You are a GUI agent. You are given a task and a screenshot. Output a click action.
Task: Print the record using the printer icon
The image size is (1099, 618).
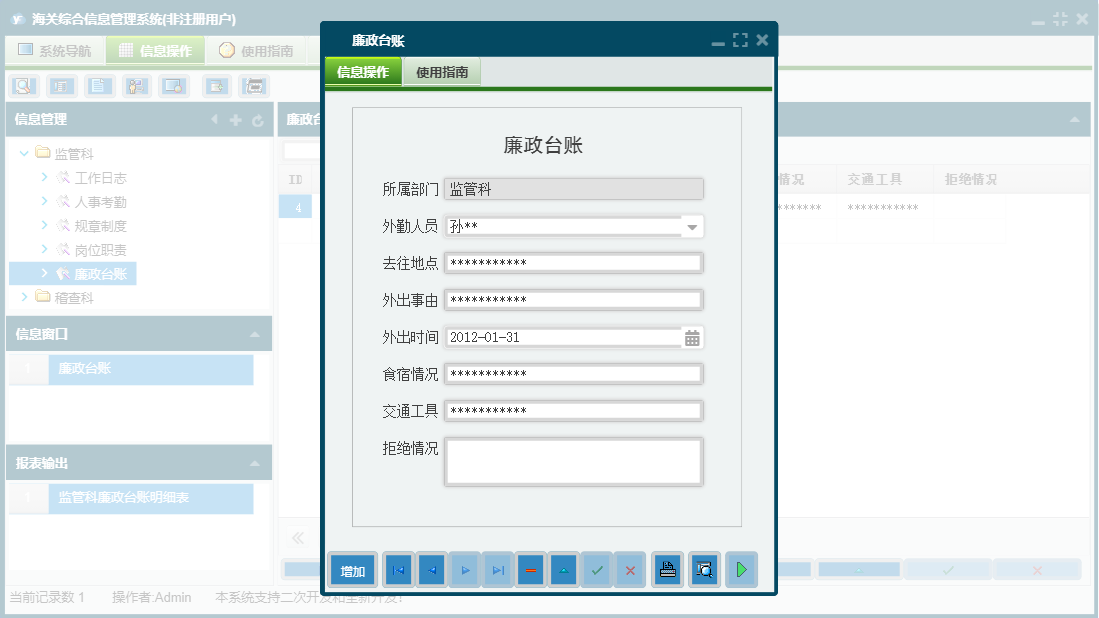tap(667, 569)
